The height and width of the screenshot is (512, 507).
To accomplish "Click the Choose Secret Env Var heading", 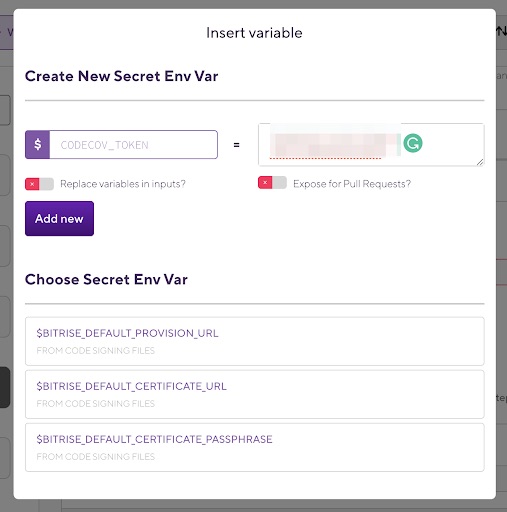I will point(106,280).
